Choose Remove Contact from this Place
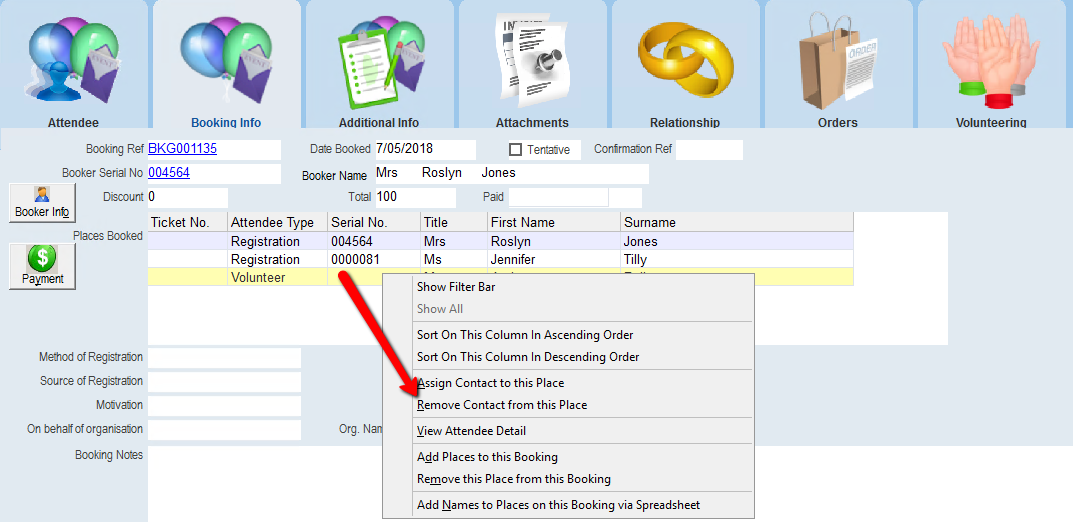The width and height of the screenshot is (1073, 522). click(502, 405)
